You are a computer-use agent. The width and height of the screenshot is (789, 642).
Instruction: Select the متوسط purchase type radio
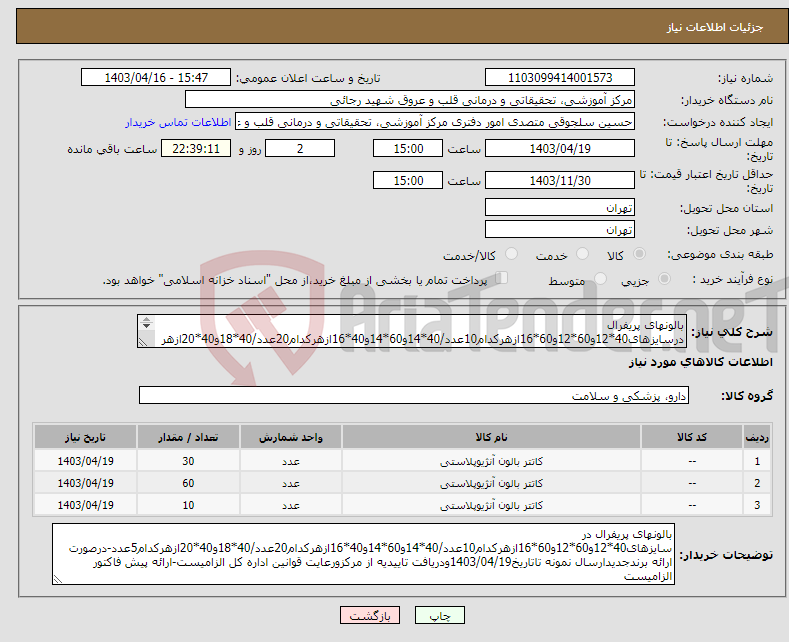[x=600, y=278]
